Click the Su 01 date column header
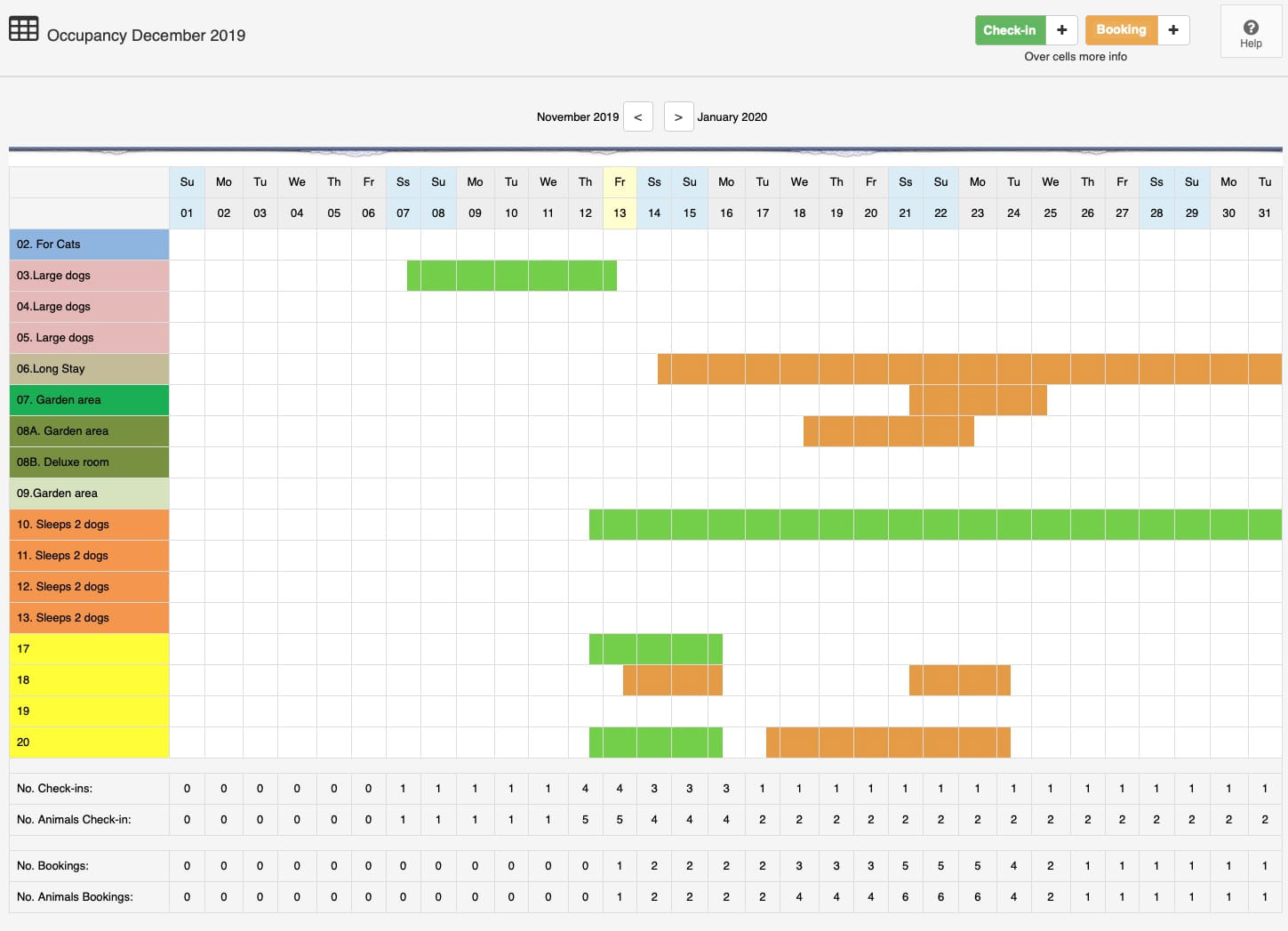The width and height of the screenshot is (1288, 931). coord(187,197)
